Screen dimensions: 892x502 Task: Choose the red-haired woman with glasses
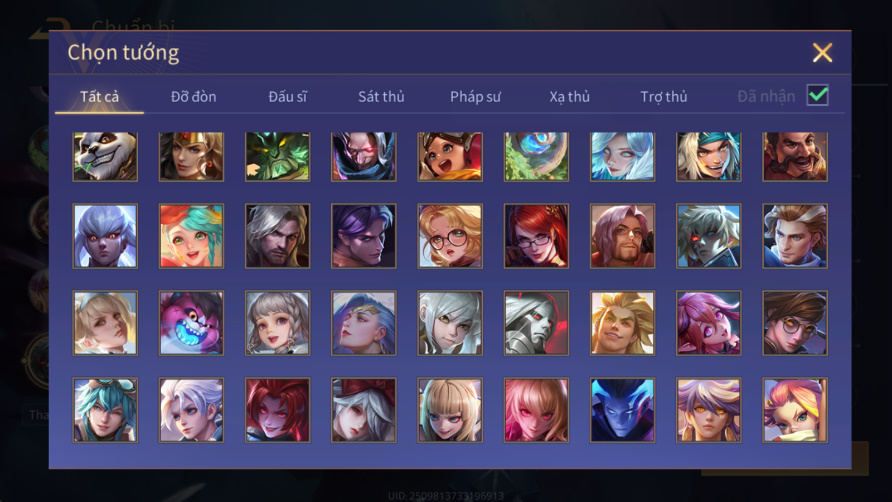tap(536, 236)
